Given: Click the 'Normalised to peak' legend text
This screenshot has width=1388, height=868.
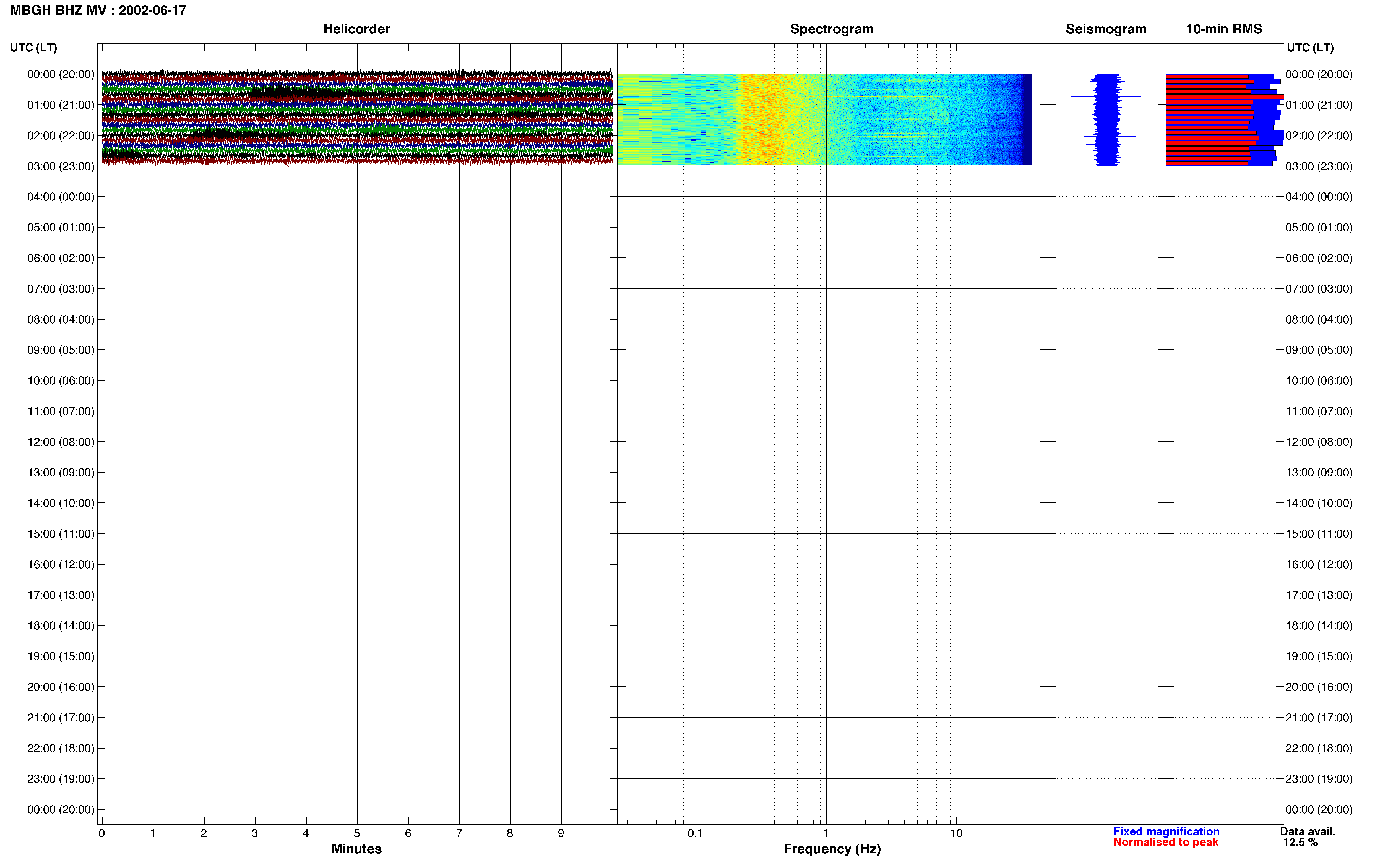Looking at the screenshot, I should (x=1165, y=842).
